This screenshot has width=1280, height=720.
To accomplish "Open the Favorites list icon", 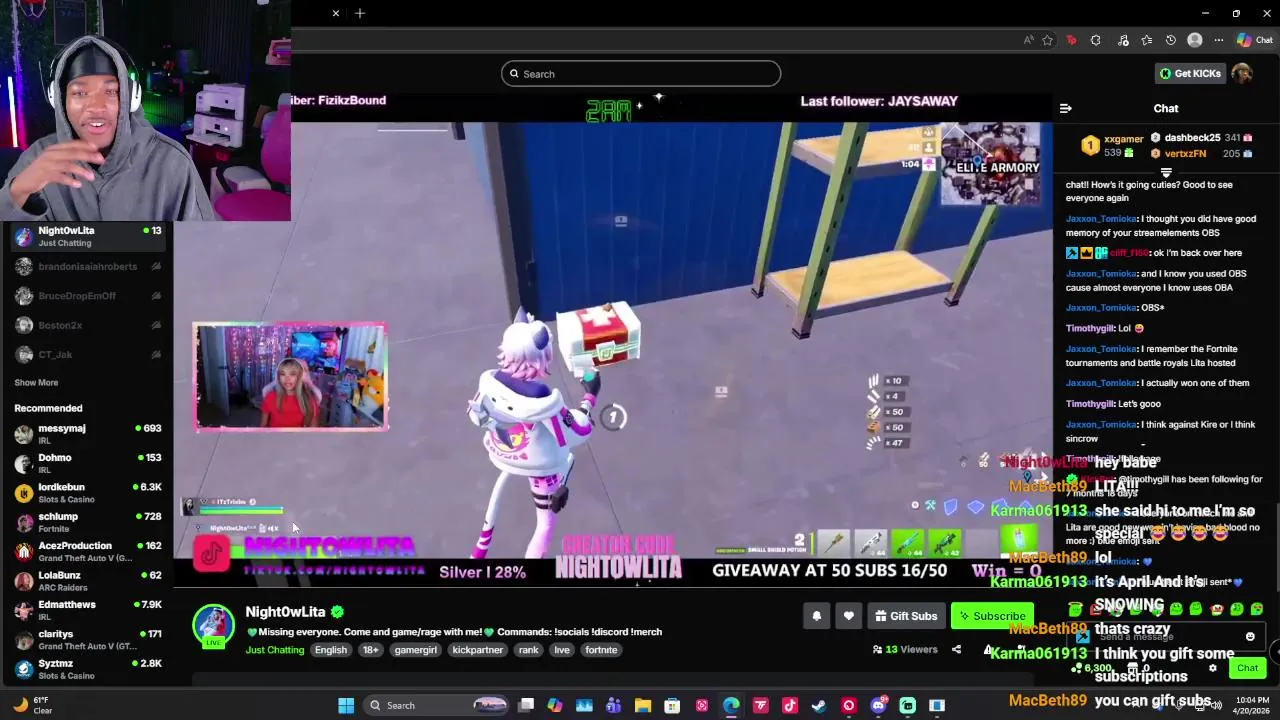I will tap(1146, 40).
